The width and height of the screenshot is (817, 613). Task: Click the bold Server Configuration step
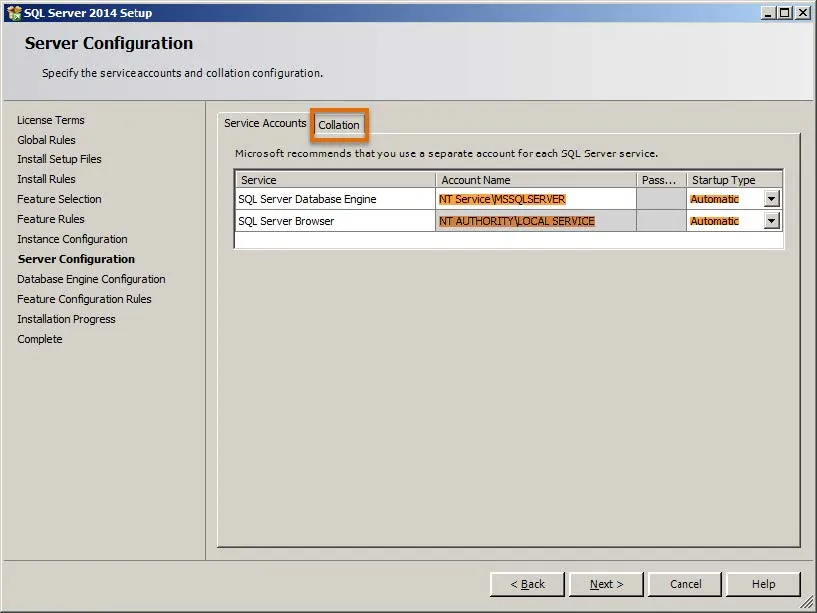(x=76, y=259)
